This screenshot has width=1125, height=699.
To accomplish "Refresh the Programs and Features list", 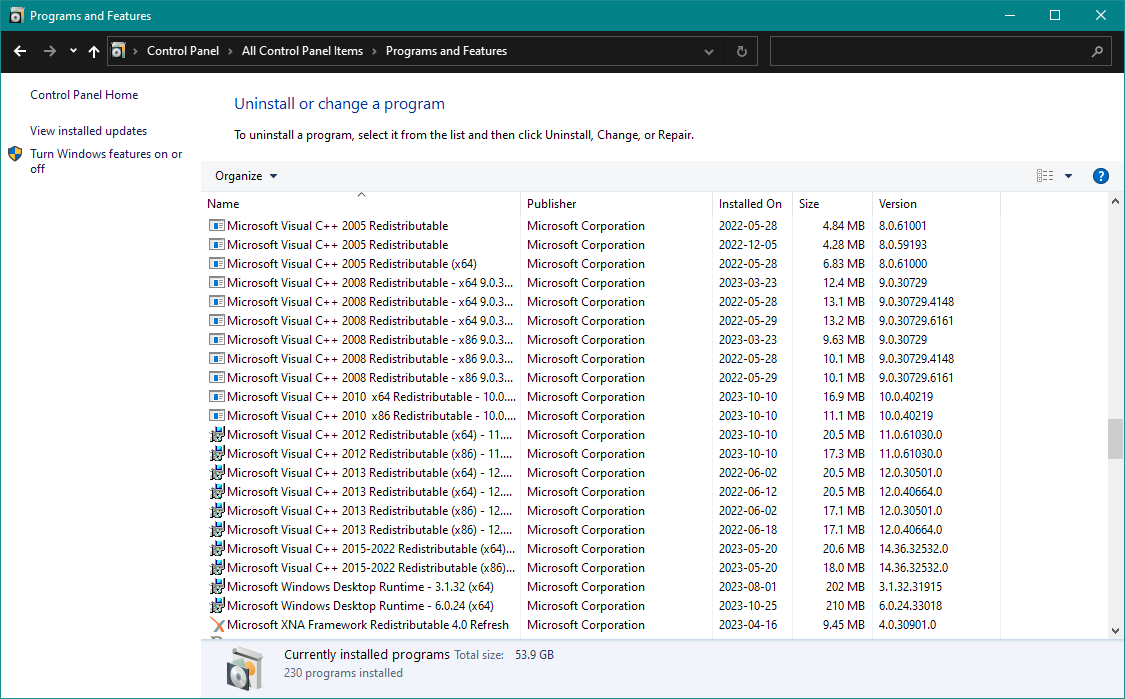I will 742,52.
